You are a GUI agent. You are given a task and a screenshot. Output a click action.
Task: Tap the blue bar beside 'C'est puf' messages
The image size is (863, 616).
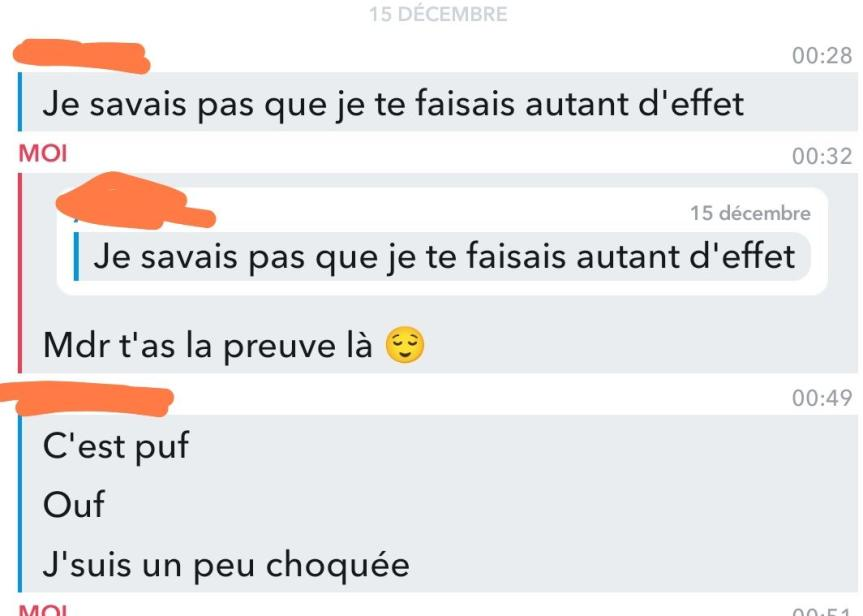pos(20,504)
